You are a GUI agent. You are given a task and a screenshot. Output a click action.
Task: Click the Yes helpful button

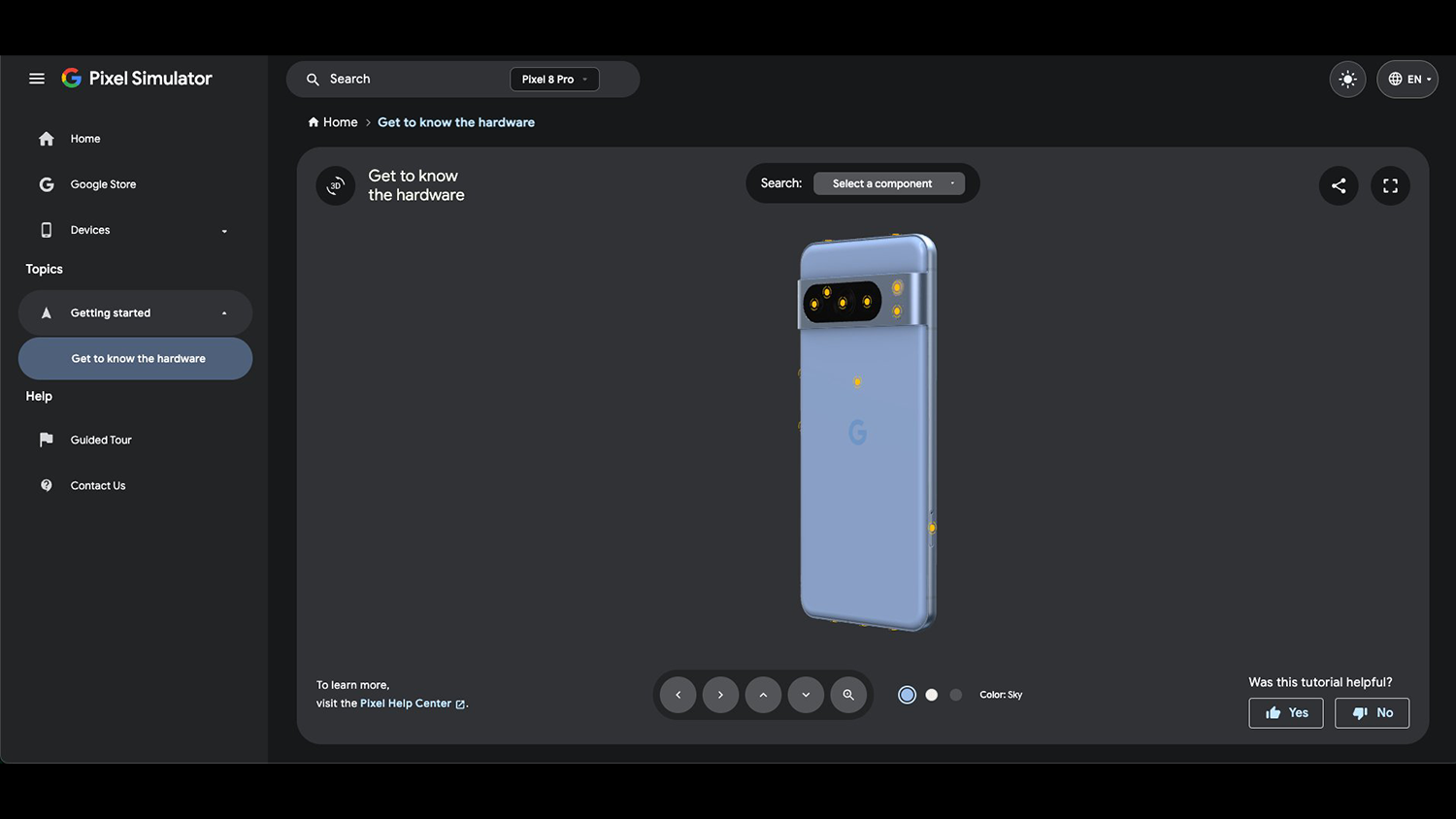[1286, 713]
